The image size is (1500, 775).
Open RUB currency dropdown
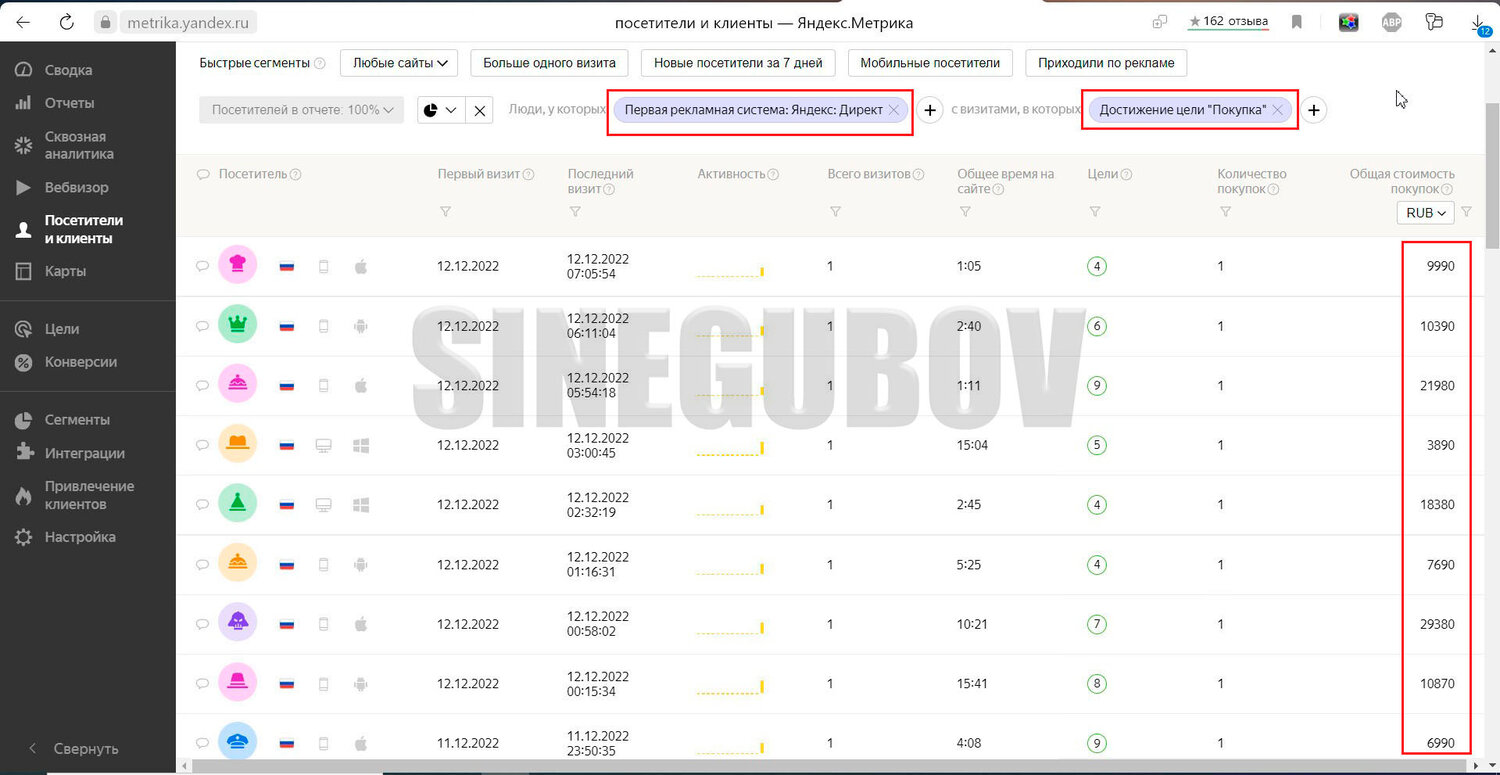(1425, 213)
